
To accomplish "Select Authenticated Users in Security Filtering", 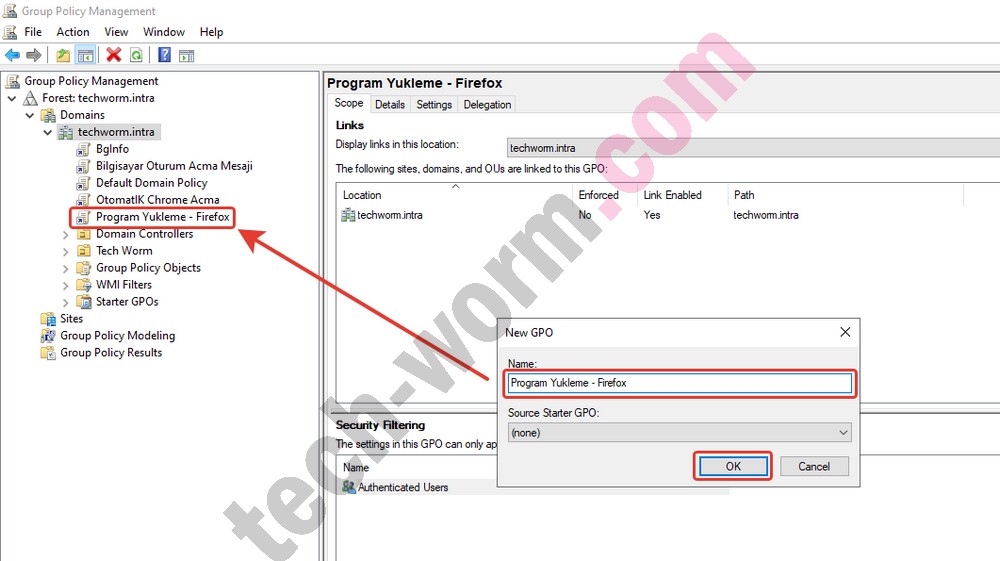I will (403, 487).
